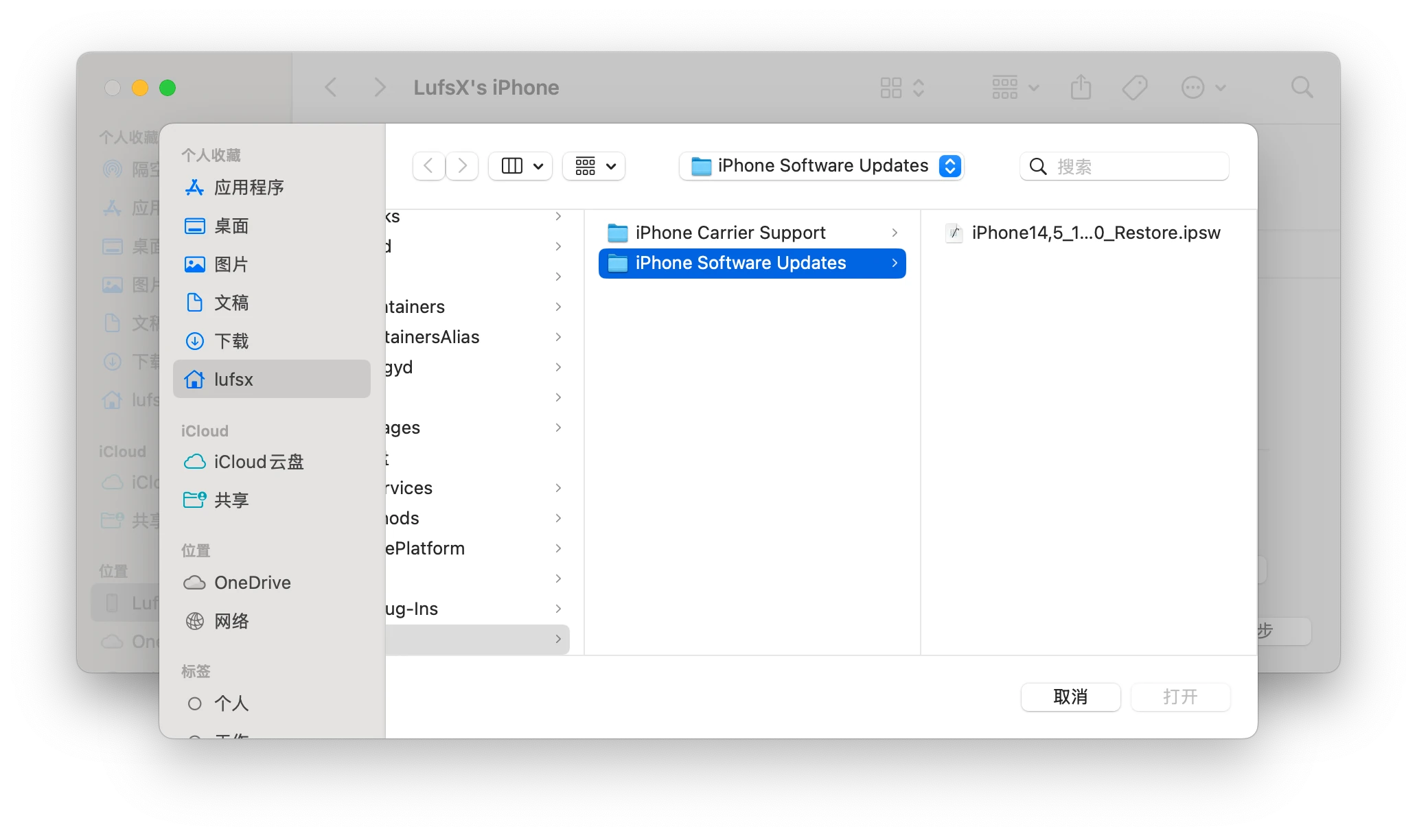Image resolution: width=1417 pixels, height=840 pixels.
Task: Click the forward navigation arrow in dialog
Action: (462, 166)
